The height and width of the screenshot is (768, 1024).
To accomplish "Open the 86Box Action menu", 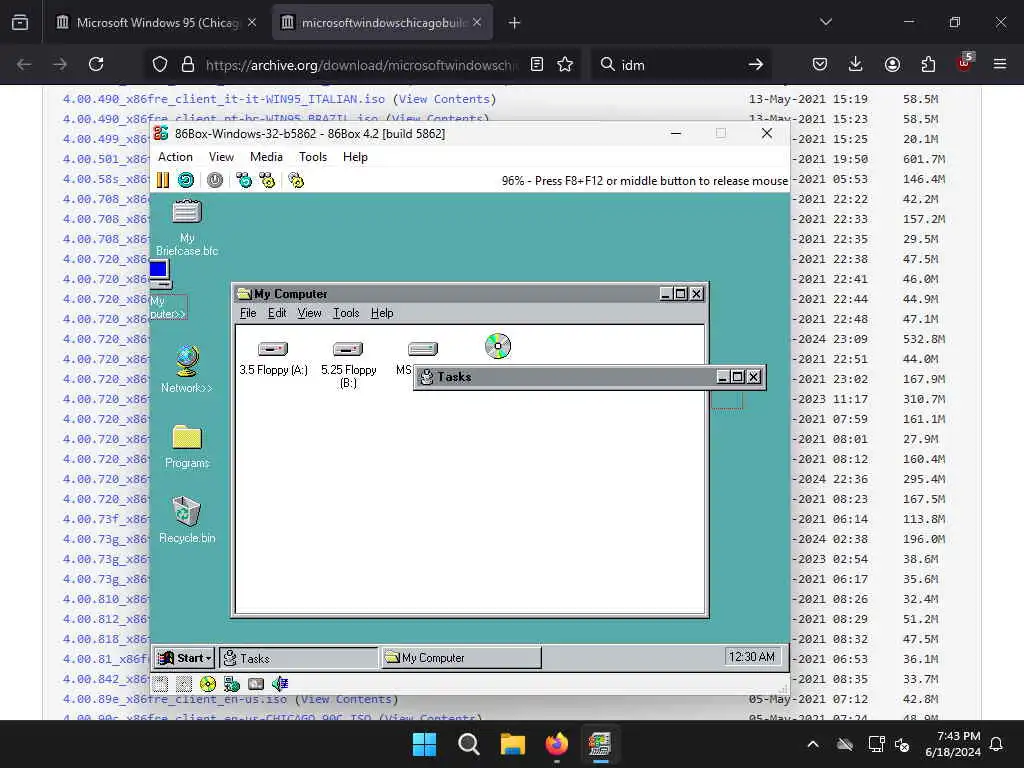I will pyautogui.click(x=175, y=157).
